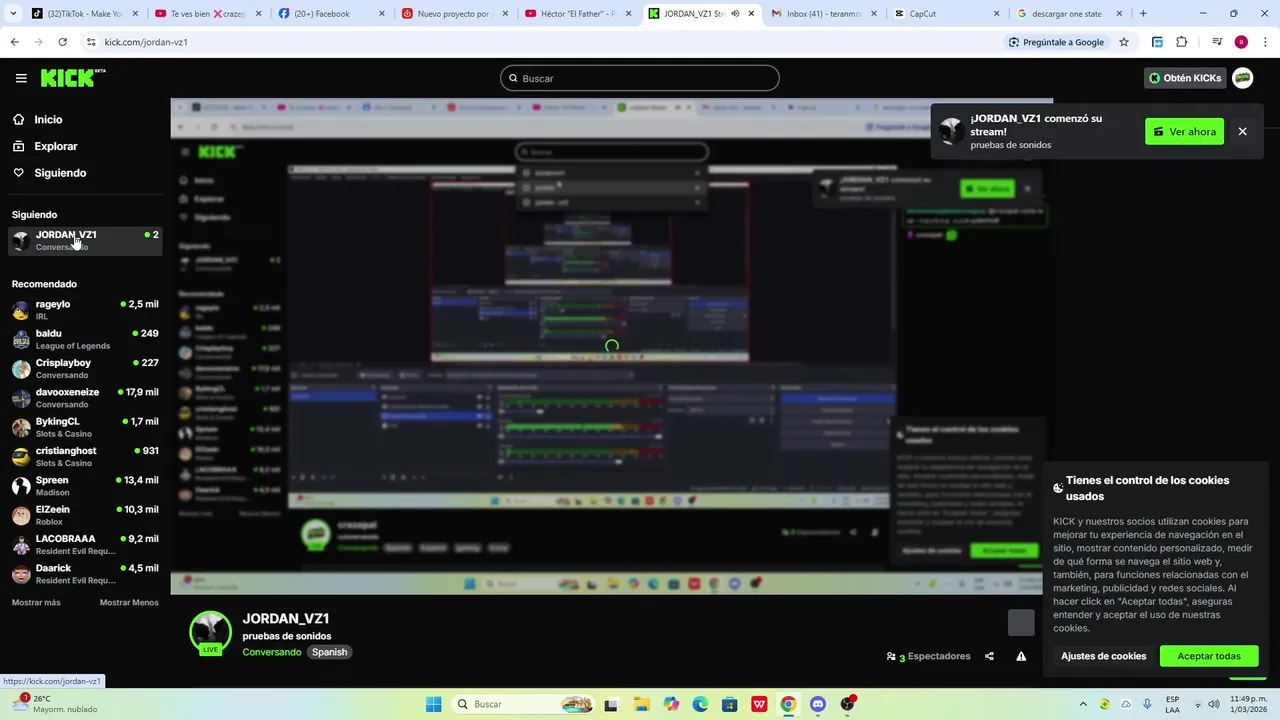Open OBS Studio from the taskbar

coord(848,704)
